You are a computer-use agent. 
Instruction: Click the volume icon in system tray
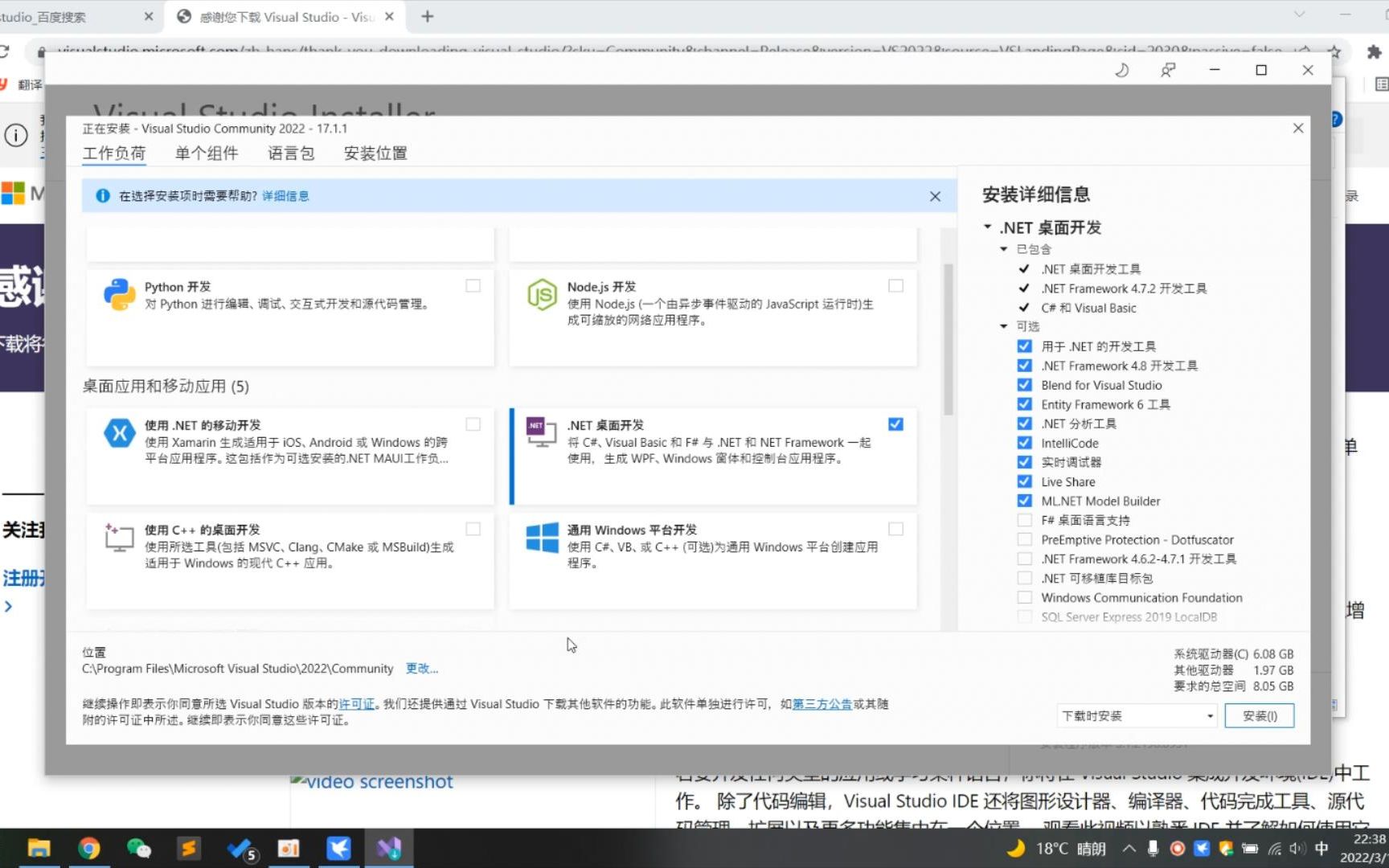(1297, 849)
